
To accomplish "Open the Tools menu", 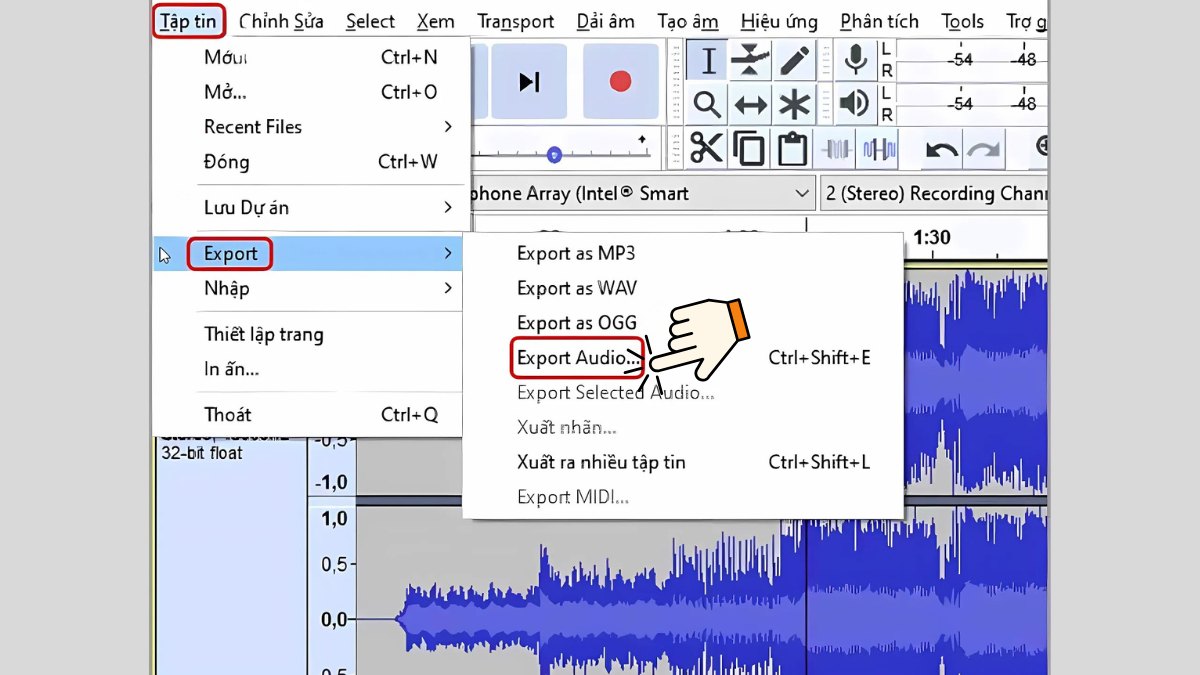I will (963, 21).
